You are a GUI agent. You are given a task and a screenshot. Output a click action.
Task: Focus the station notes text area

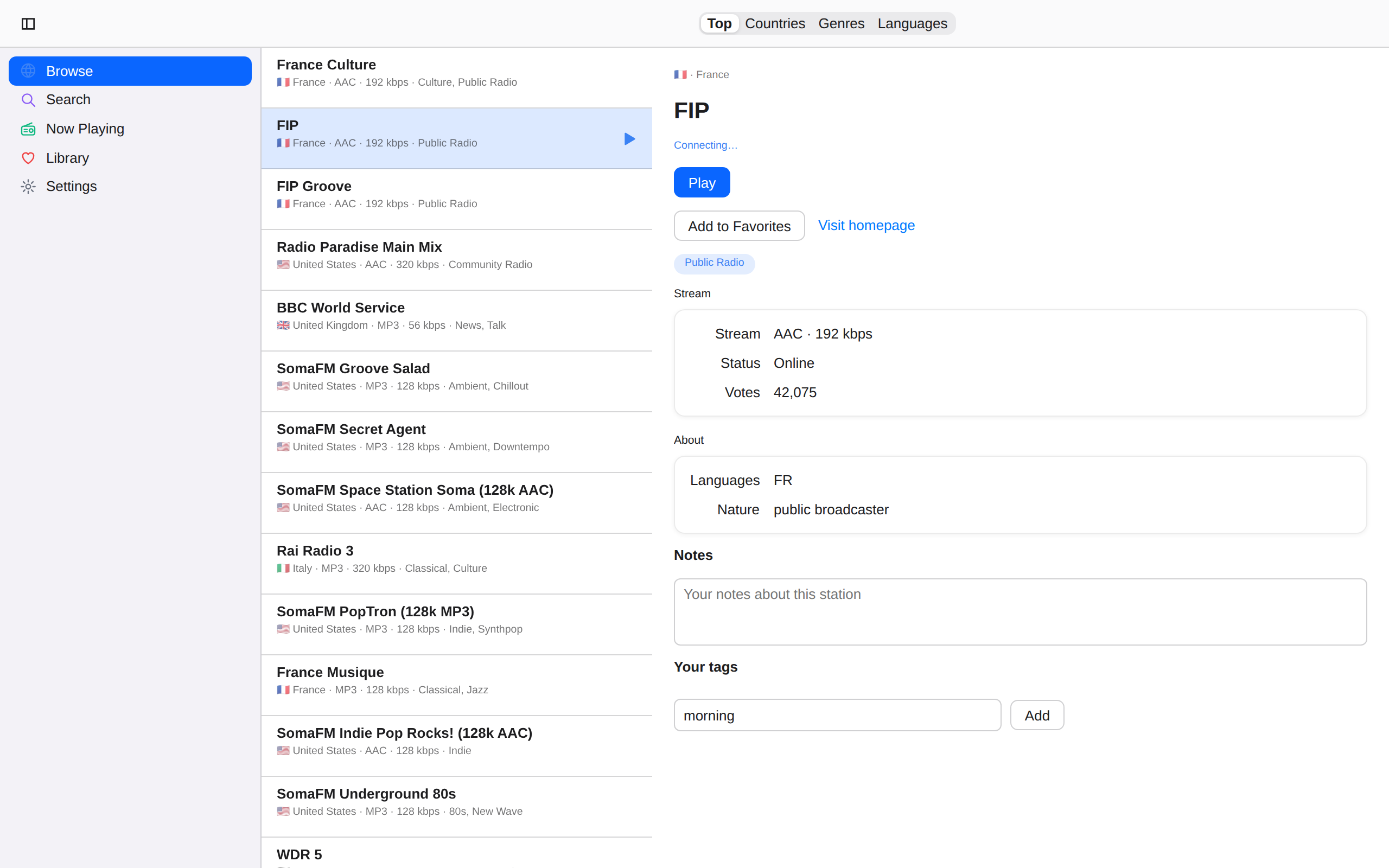point(1020,612)
